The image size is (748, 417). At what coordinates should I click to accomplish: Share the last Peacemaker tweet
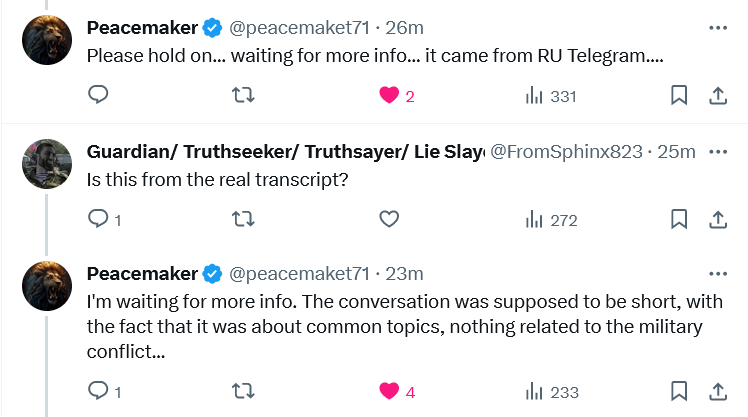point(717,392)
